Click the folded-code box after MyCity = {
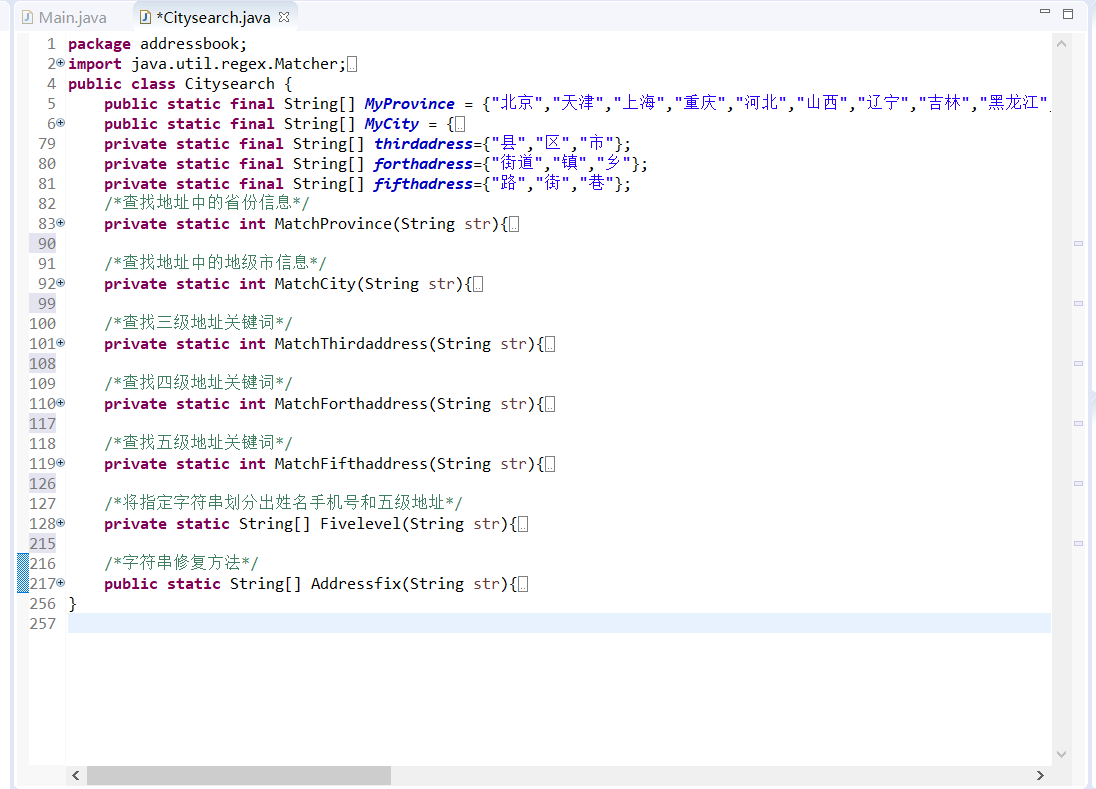The height and width of the screenshot is (789, 1096). click(x=460, y=124)
